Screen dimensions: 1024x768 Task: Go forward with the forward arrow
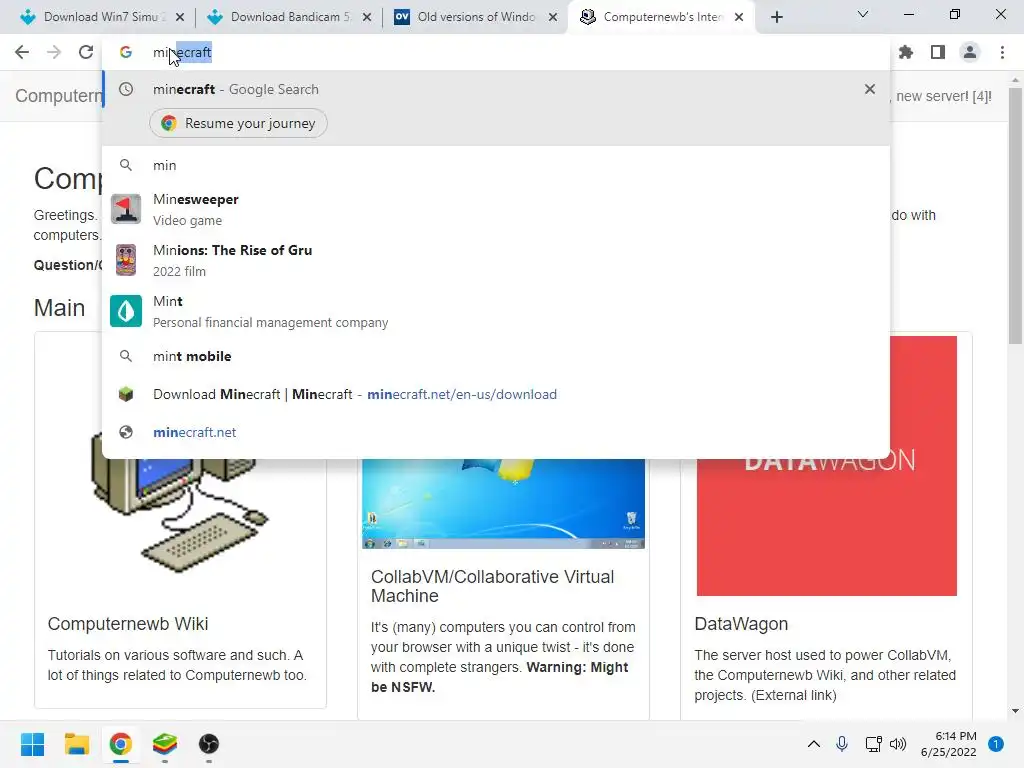pyautogui.click(x=54, y=52)
